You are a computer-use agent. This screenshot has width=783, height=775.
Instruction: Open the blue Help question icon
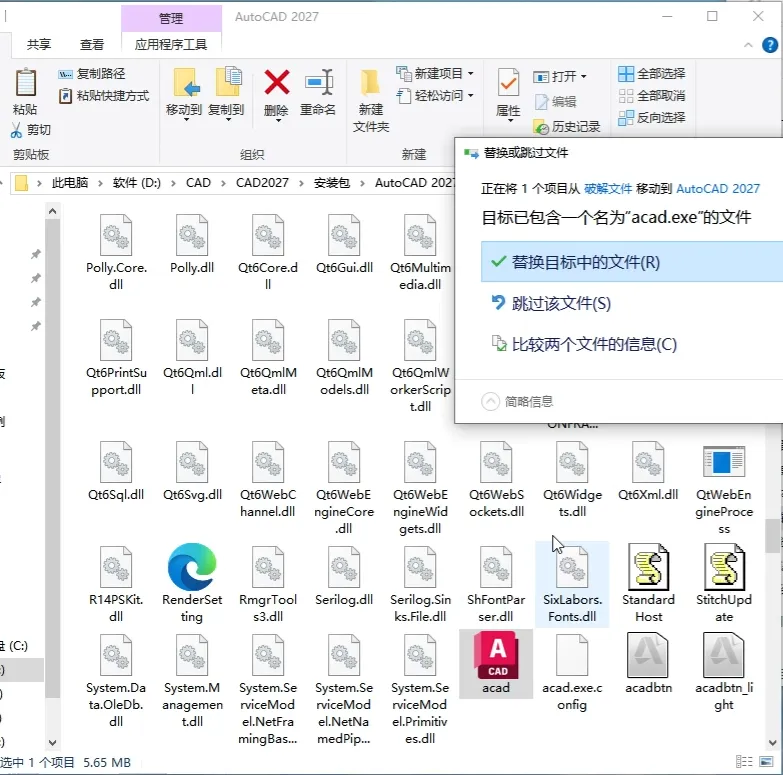point(770,45)
